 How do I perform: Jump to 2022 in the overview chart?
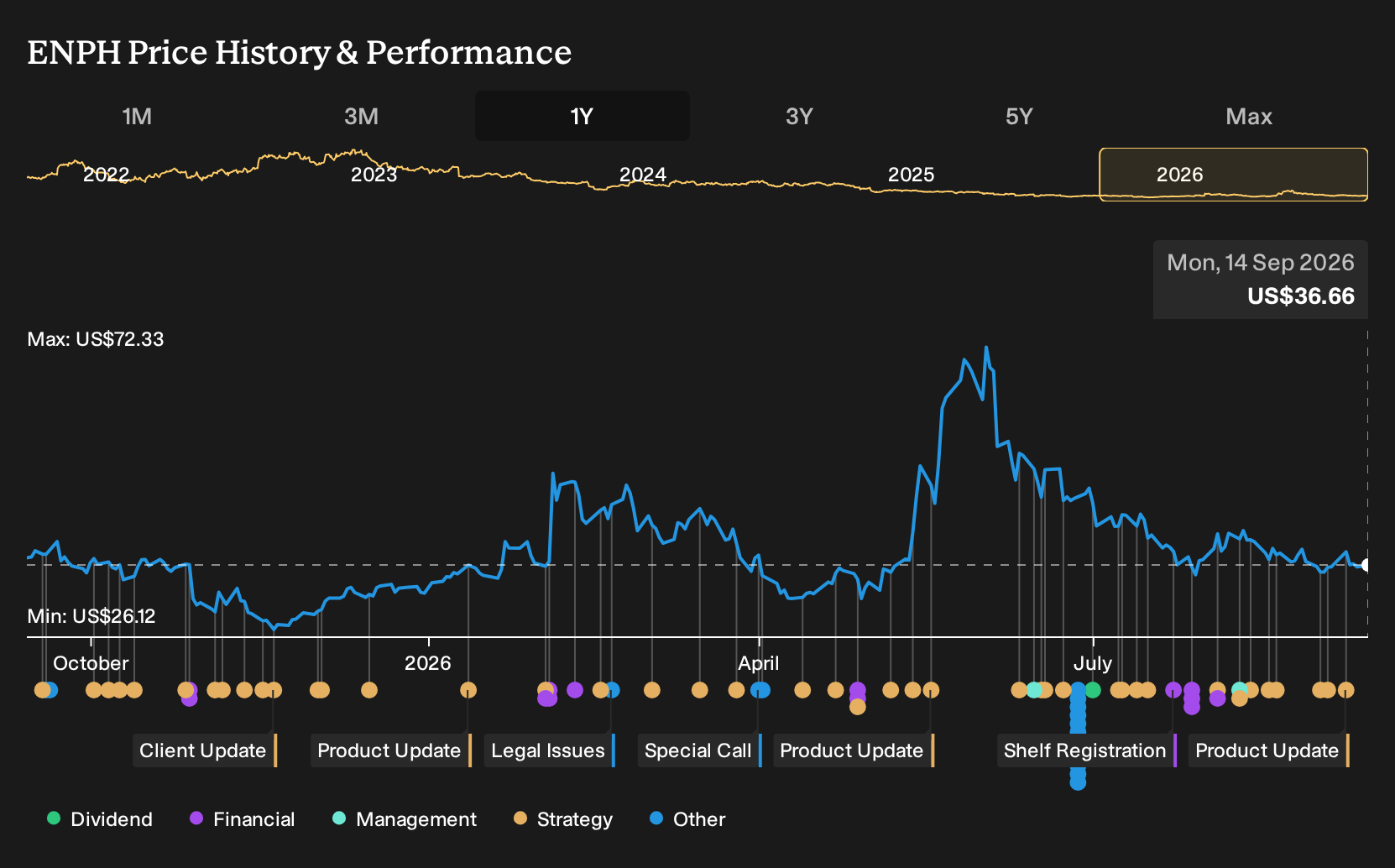click(x=106, y=175)
